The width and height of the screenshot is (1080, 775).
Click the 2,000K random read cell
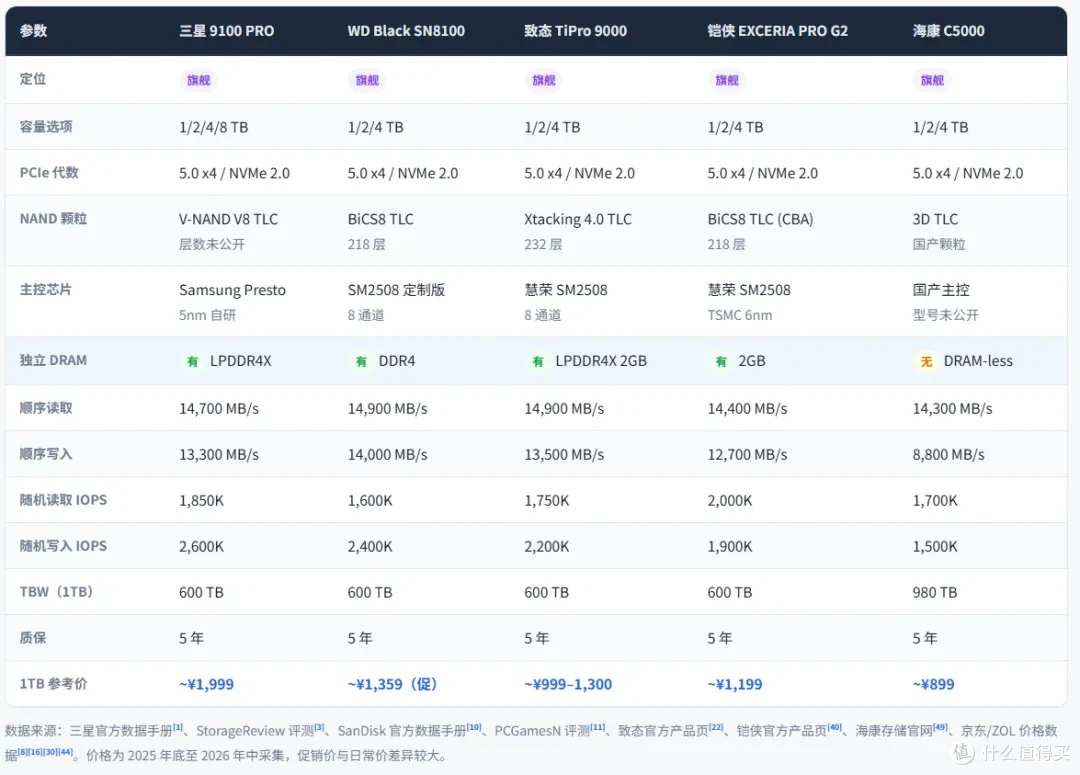[729, 501]
